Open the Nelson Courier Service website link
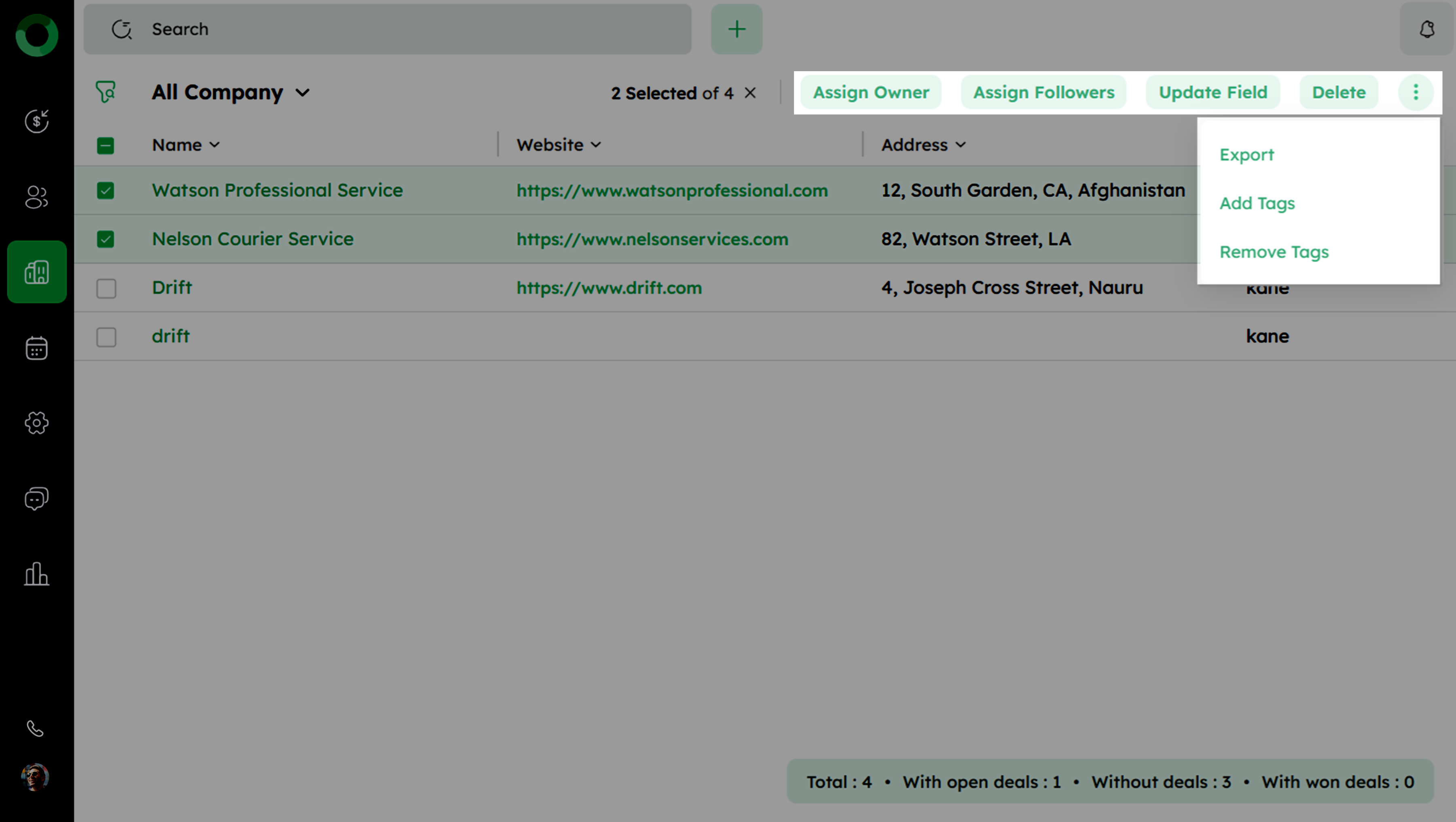Image resolution: width=1456 pixels, height=822 pixels. (x=652, y=239)
